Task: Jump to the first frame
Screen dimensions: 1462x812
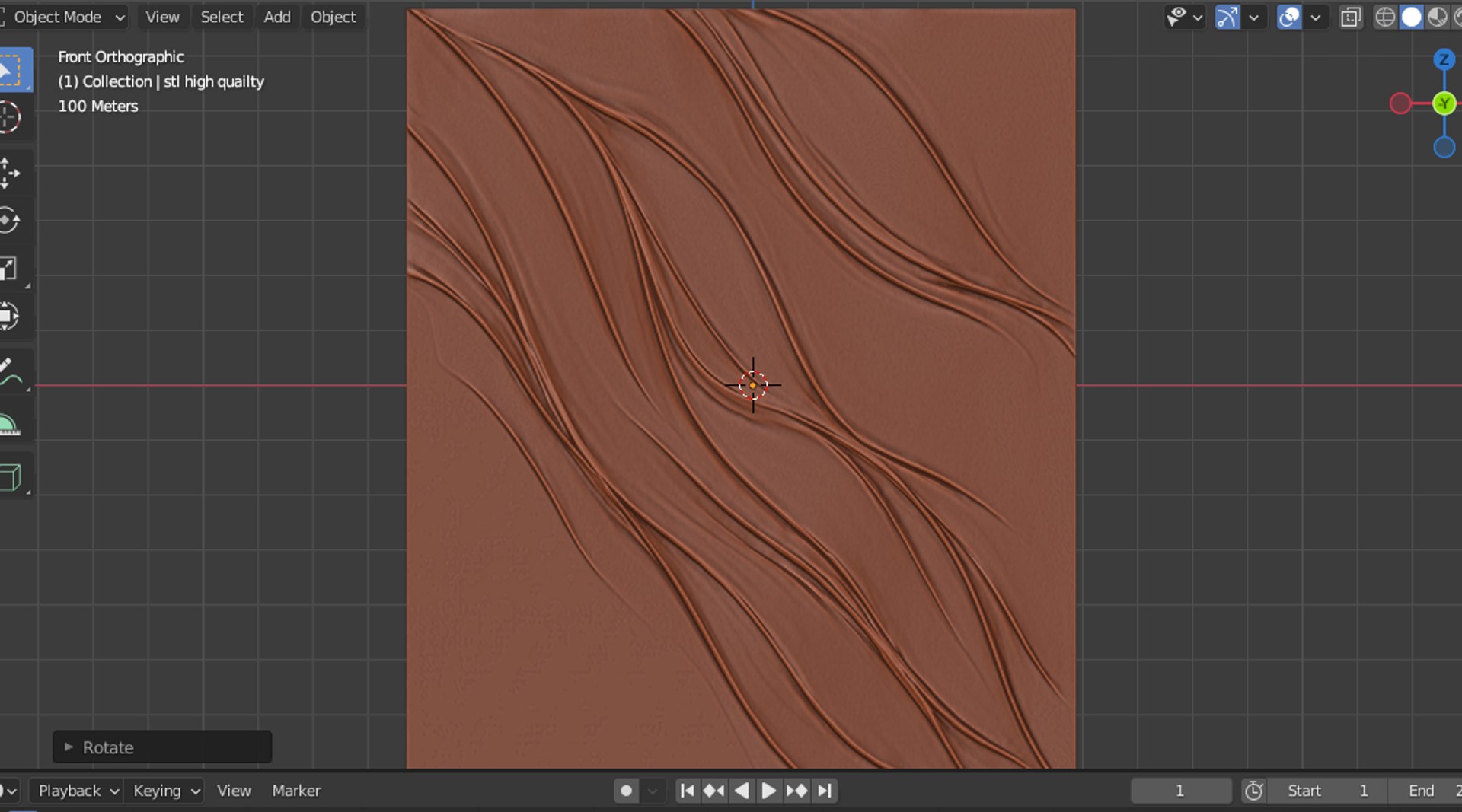Action: [687, 791]
